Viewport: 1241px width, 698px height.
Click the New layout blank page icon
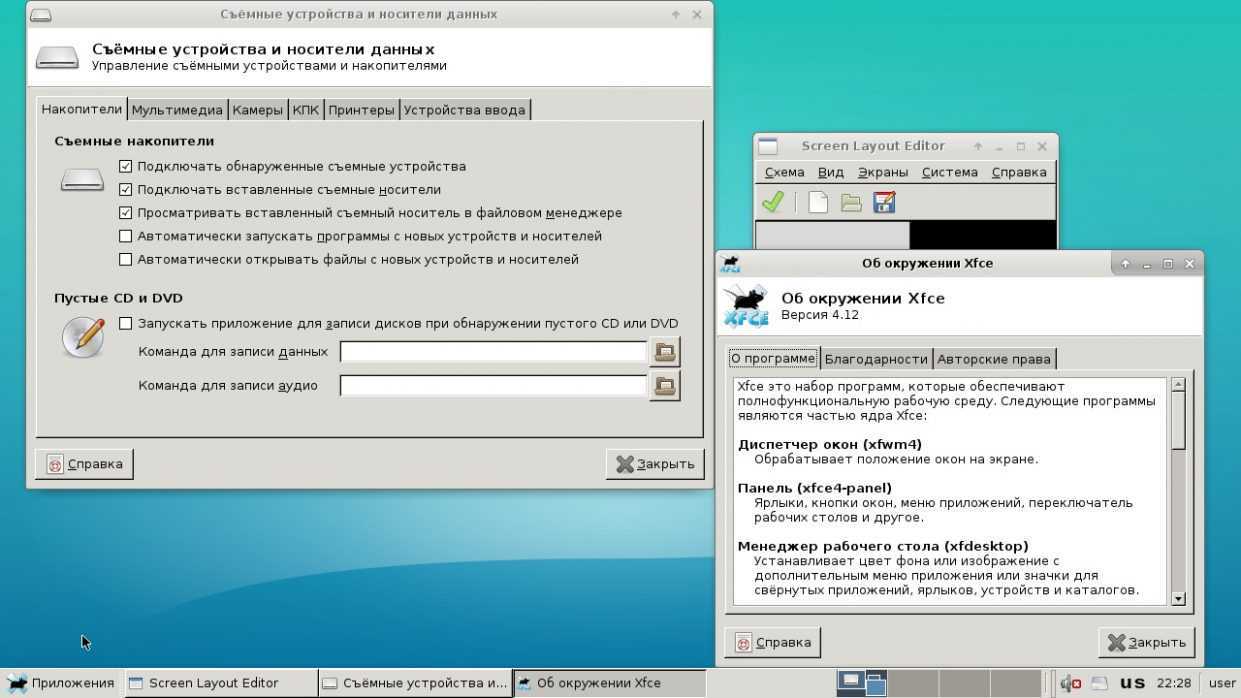tap(818, 202)
